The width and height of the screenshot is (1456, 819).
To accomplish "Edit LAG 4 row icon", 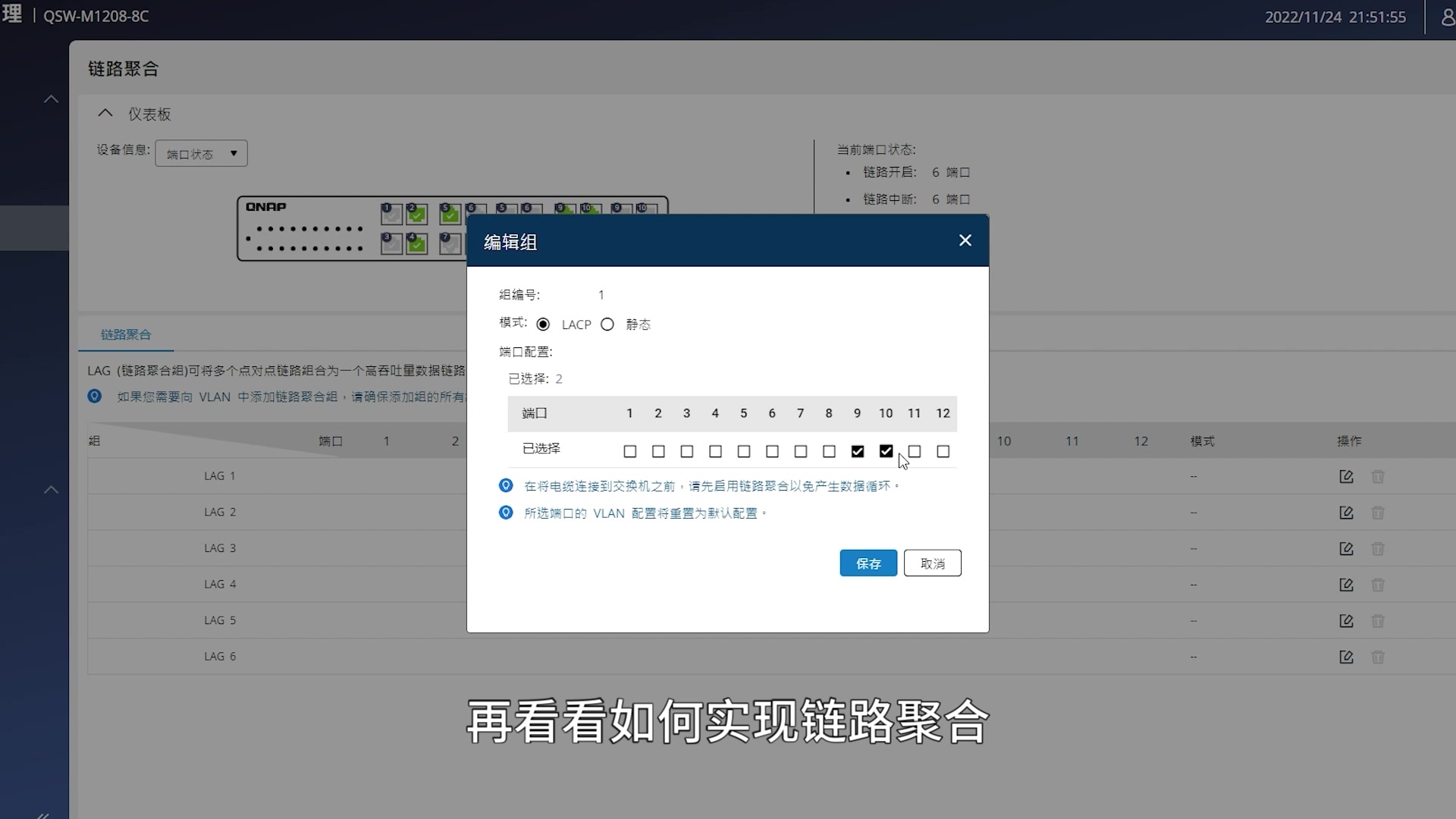I will pyautogui.click(x=1346, y=585).
